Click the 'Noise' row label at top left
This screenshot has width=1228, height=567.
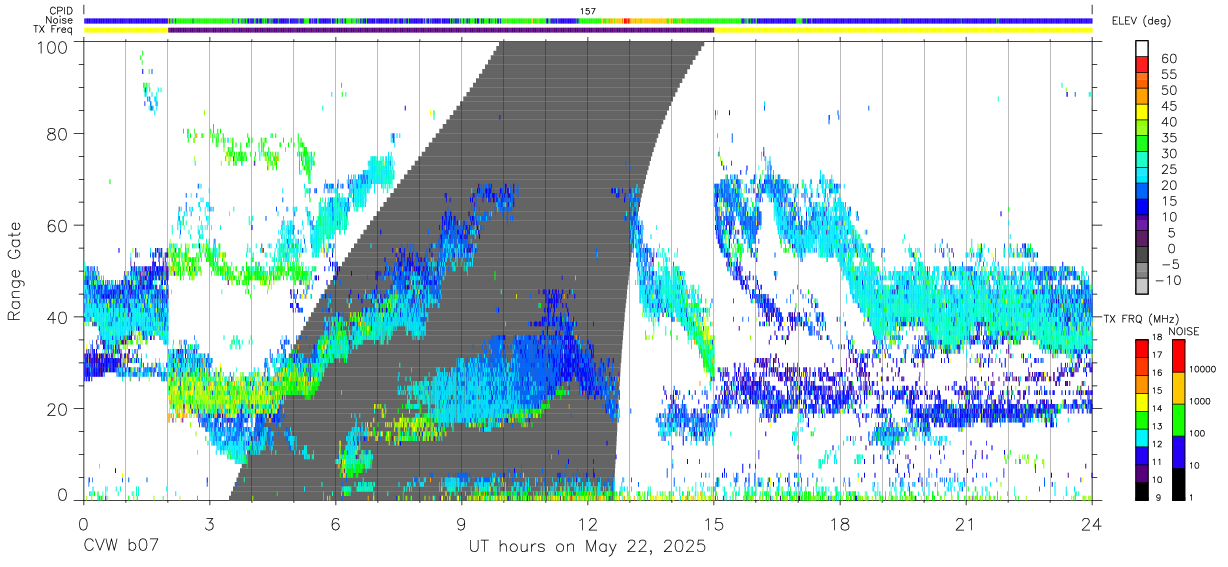[x=60, y=20]
